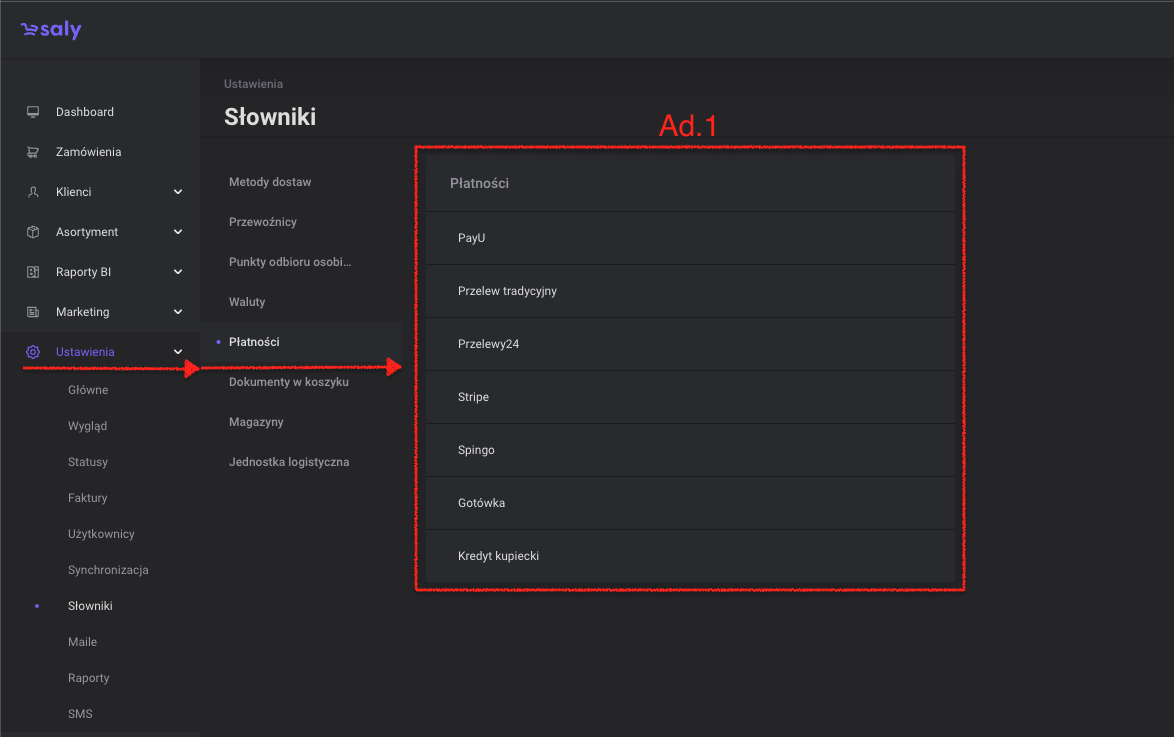The width and height of the screenshot is (1174, 737).
Task: Click the Saly logo
Action: coord(51,30)
